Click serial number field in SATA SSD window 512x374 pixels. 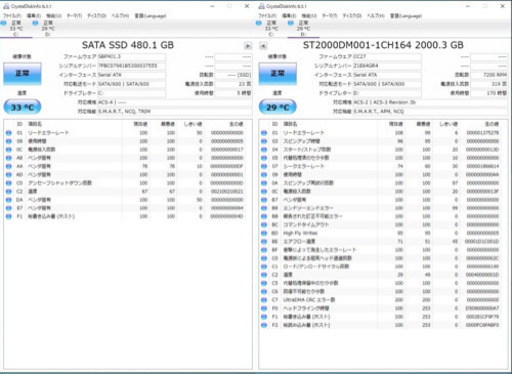131,66
